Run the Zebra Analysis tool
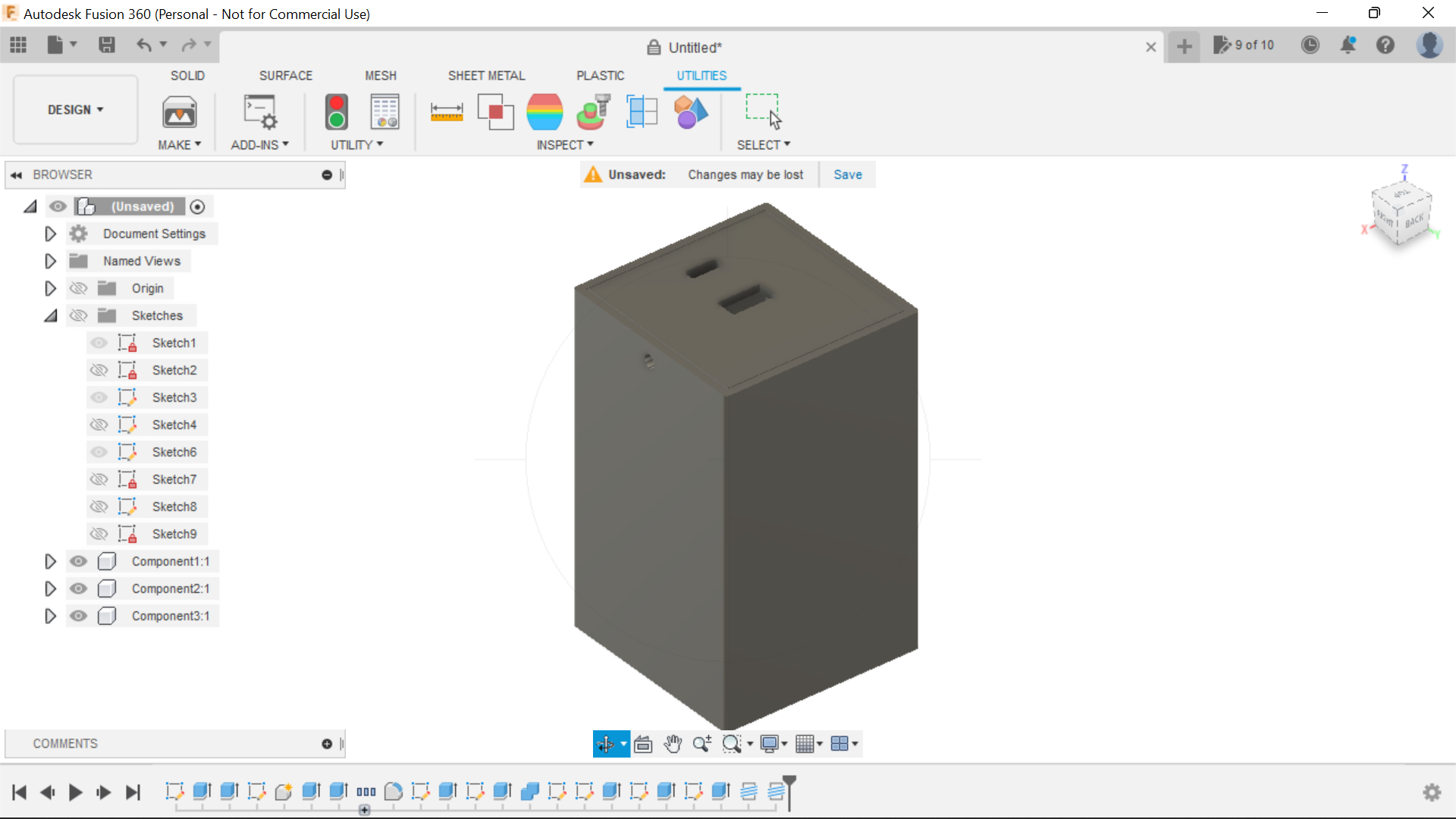This screenshot has height=819, width=1456. coord(545,111)
